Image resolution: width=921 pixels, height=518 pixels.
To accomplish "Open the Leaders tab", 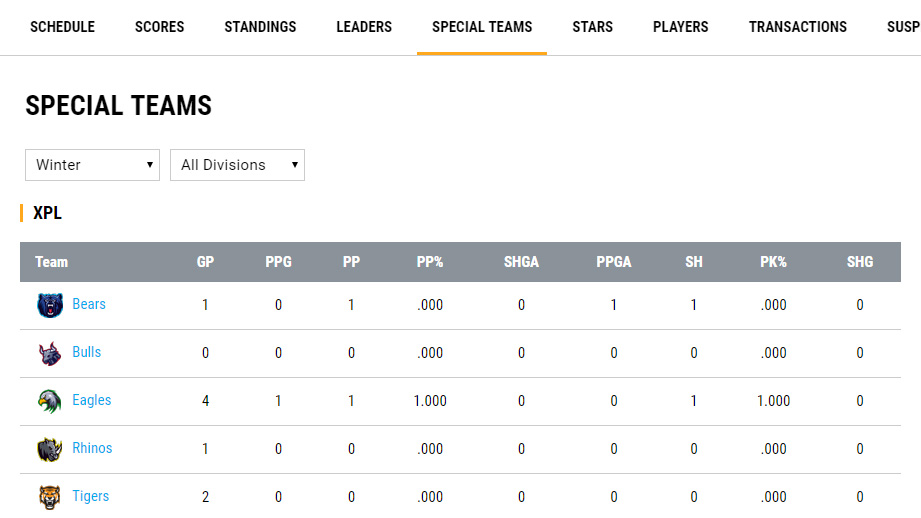I will 364,27.
